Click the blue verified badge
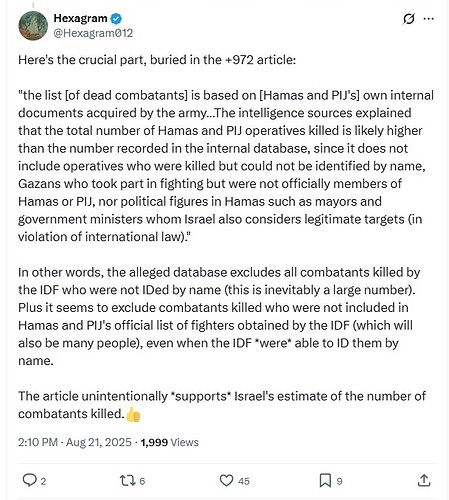Image resolution: width=449 pixels, height=500 pixels. [116, 18]
